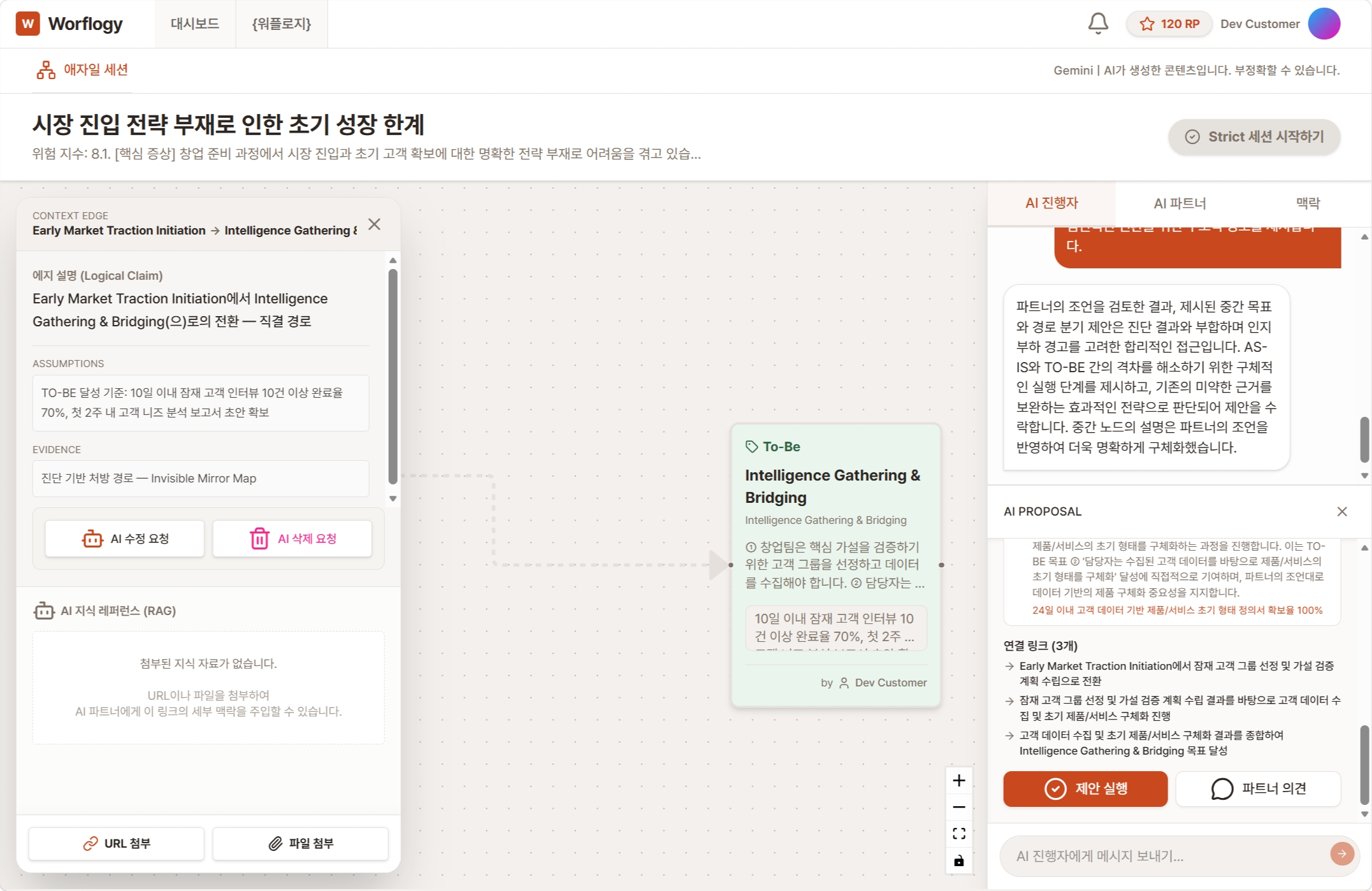Click the AI 수정 요청 button
Screen dimensions: 1372x891
pos(124,539)
